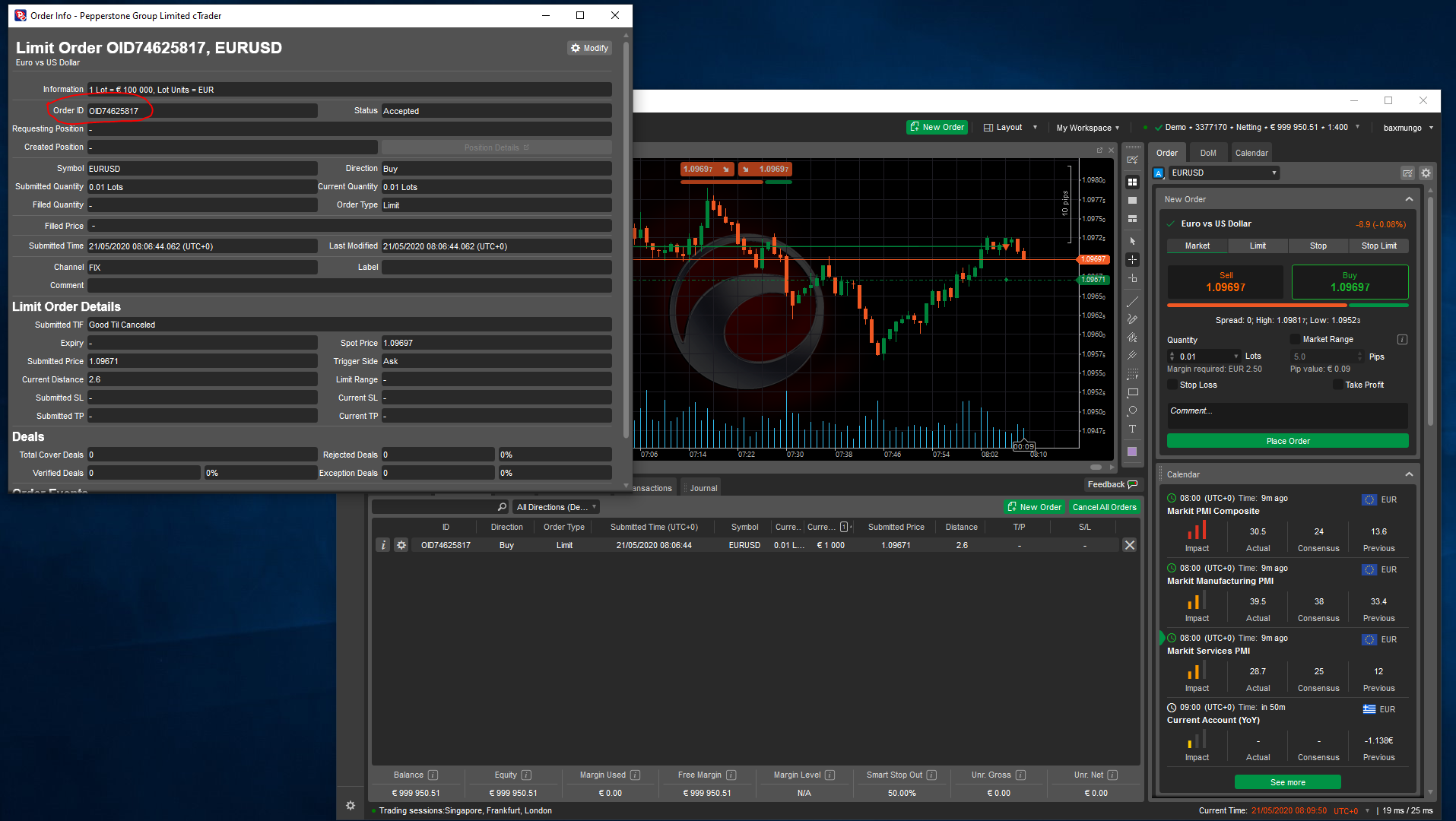Open info icon for order OID74625817 row
This screenshot has width=1456, height=821.
point(383,545)
